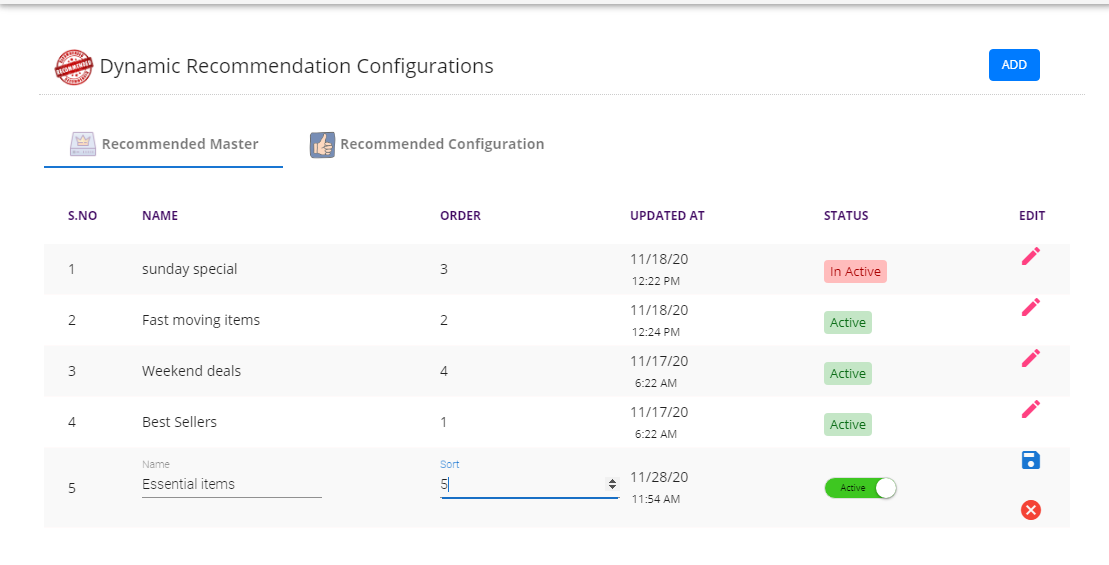The image size is (1109, 565).
Task: Click the UPDATED AT column header
Action: pos(667,215)
